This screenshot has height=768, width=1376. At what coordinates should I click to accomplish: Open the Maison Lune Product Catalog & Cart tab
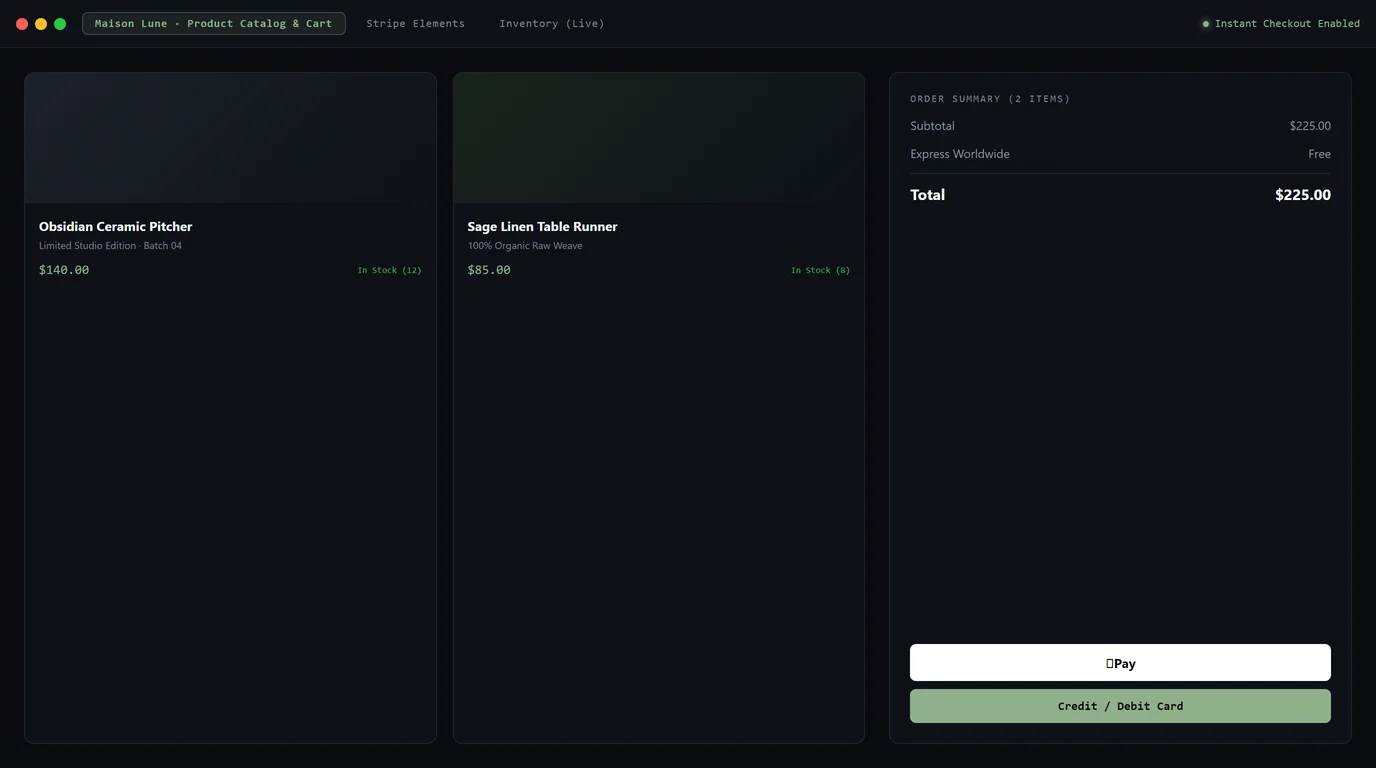(214, 23)
